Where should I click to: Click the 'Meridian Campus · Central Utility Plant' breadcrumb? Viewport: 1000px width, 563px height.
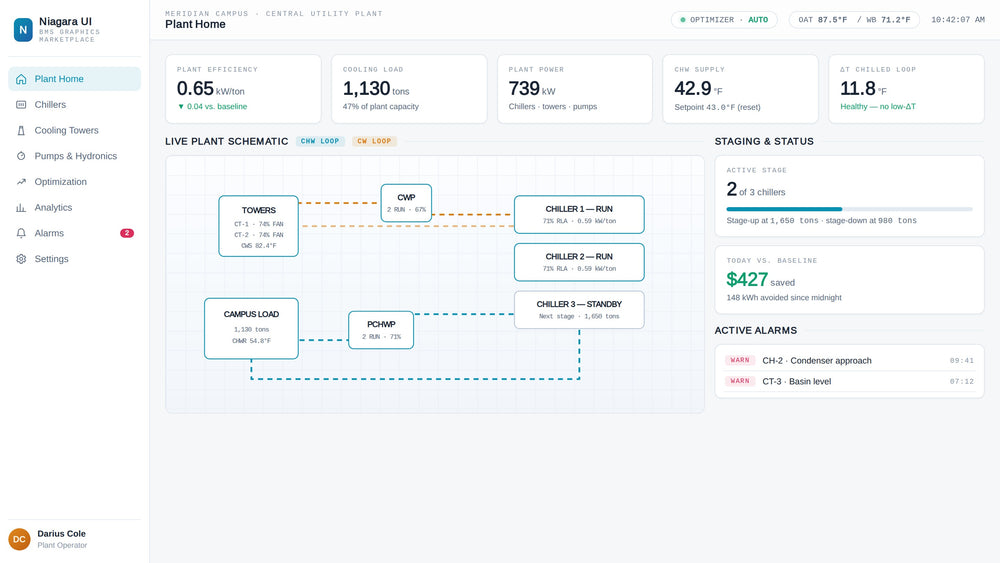click(274, 13)
